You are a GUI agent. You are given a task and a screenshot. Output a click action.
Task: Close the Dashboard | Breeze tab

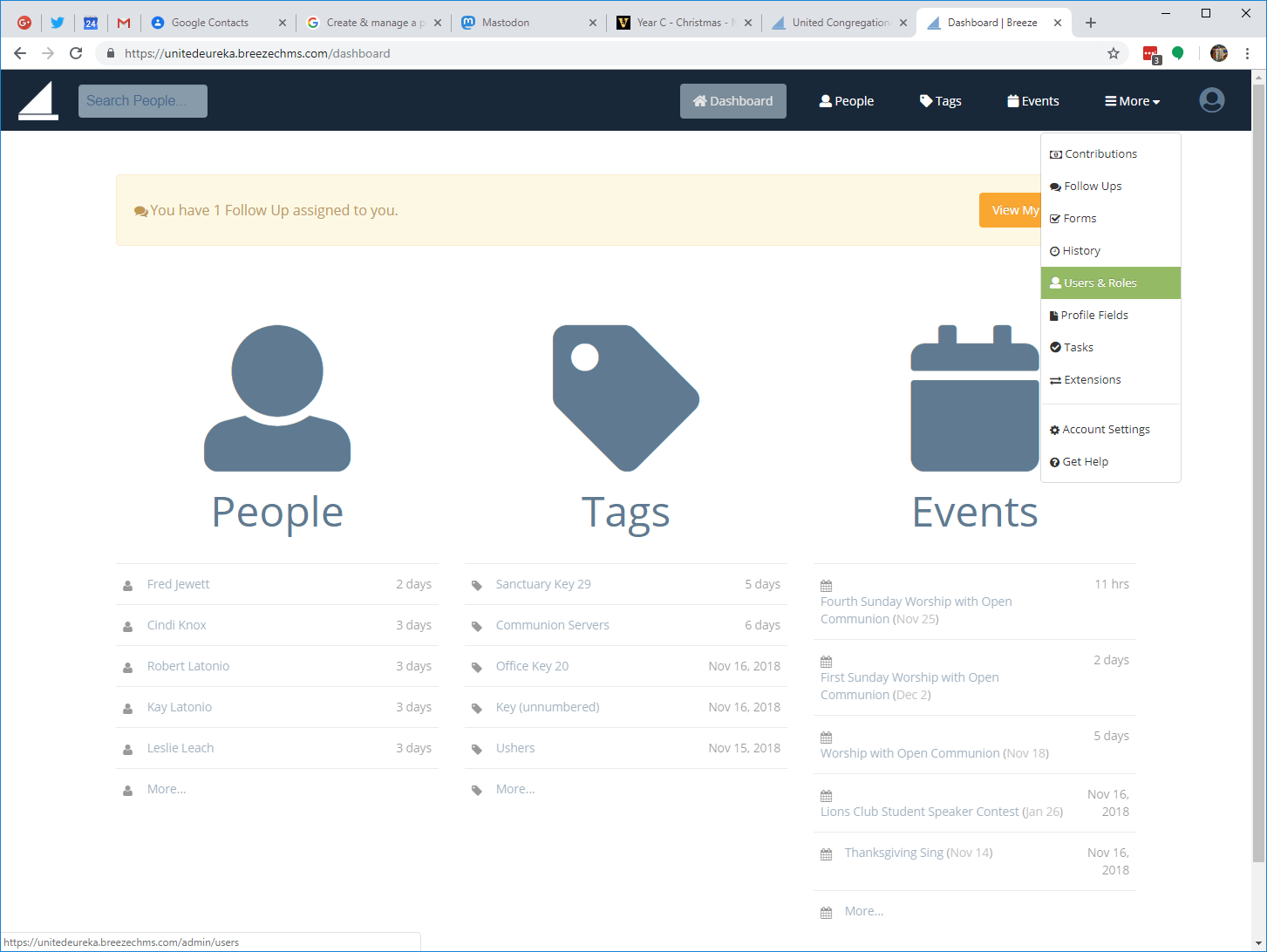click(1059, 23)
